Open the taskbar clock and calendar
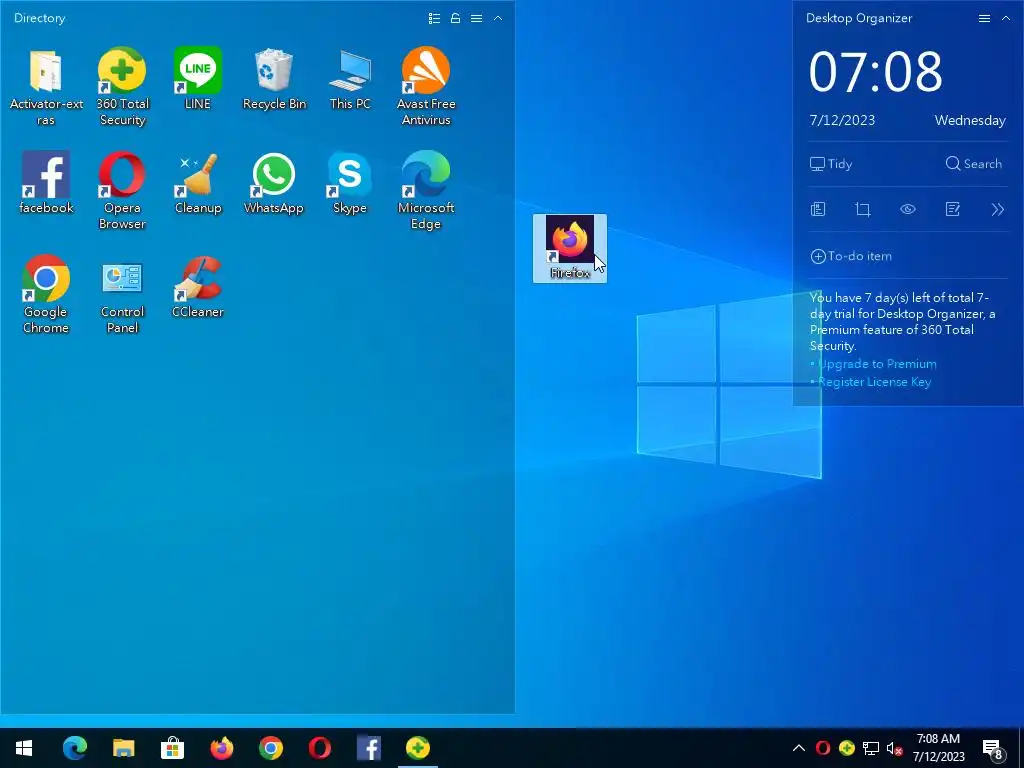The width and height of the screenshot is (1024, 768). point(938,748)
